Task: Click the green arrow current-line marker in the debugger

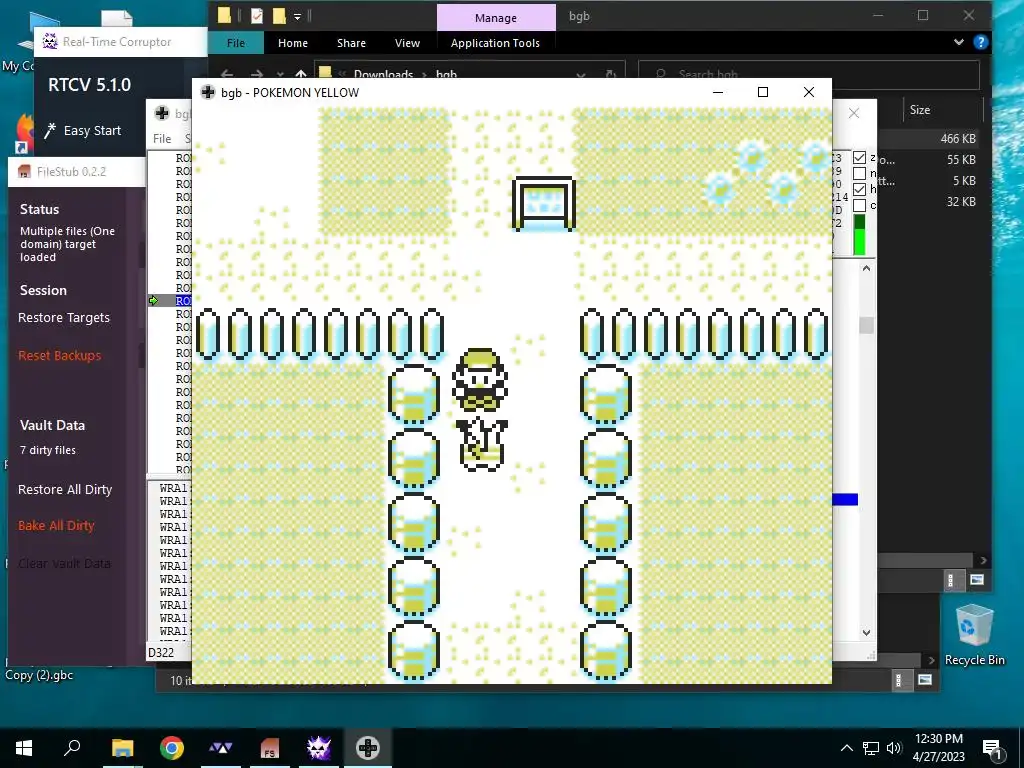Action: 153,300
